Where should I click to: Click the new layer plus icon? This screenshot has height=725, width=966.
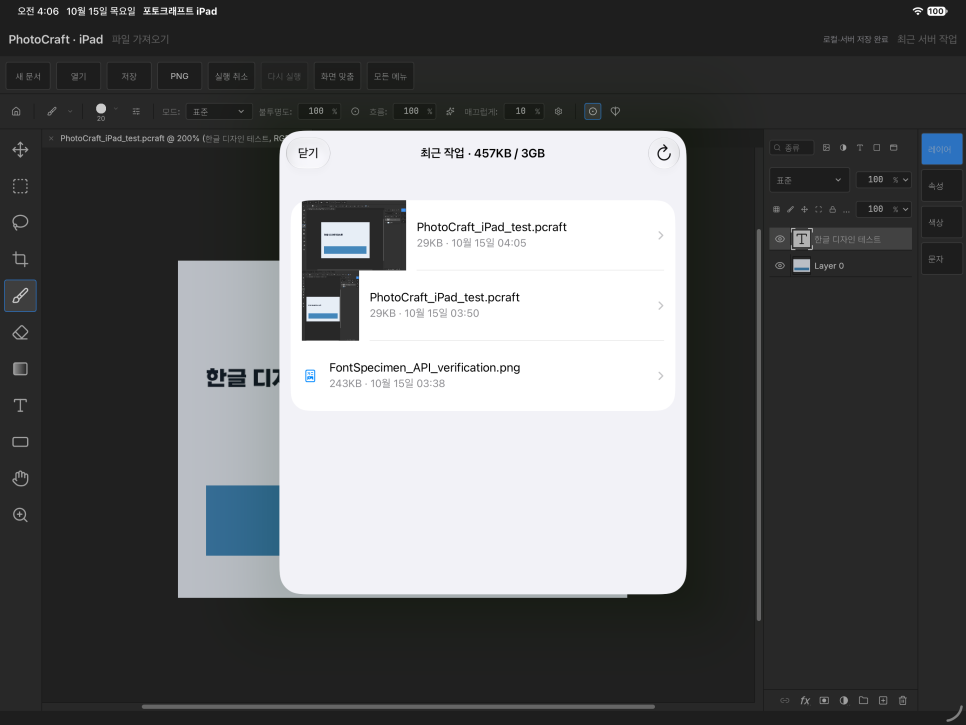point(883,700)
